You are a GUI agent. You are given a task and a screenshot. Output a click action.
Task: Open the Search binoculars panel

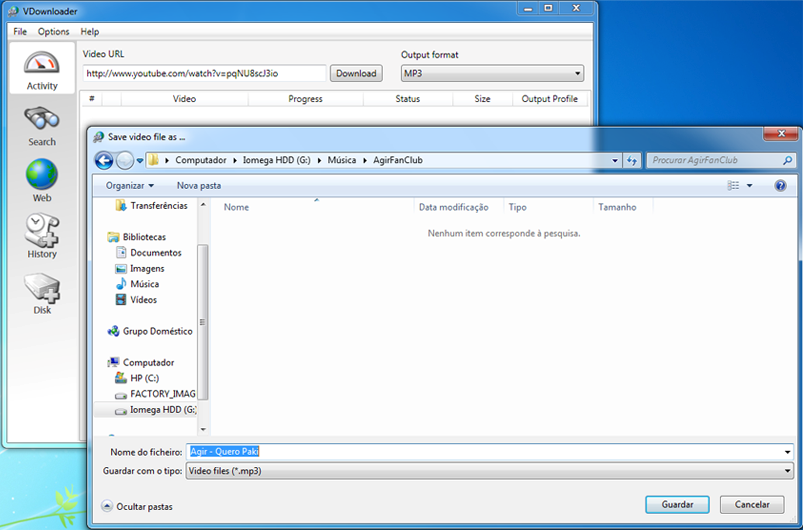(42, 127)
